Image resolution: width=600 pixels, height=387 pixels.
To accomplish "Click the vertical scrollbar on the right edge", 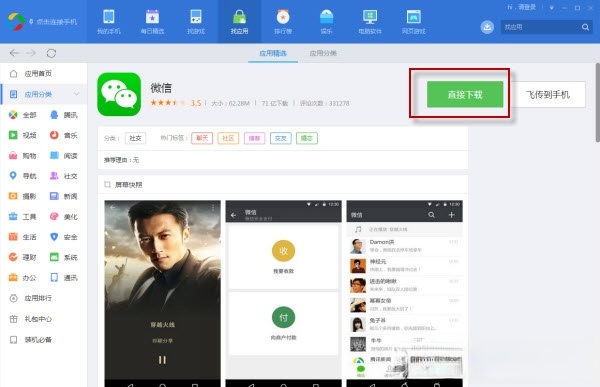I will pyautogui.click(x=597, y=103).
